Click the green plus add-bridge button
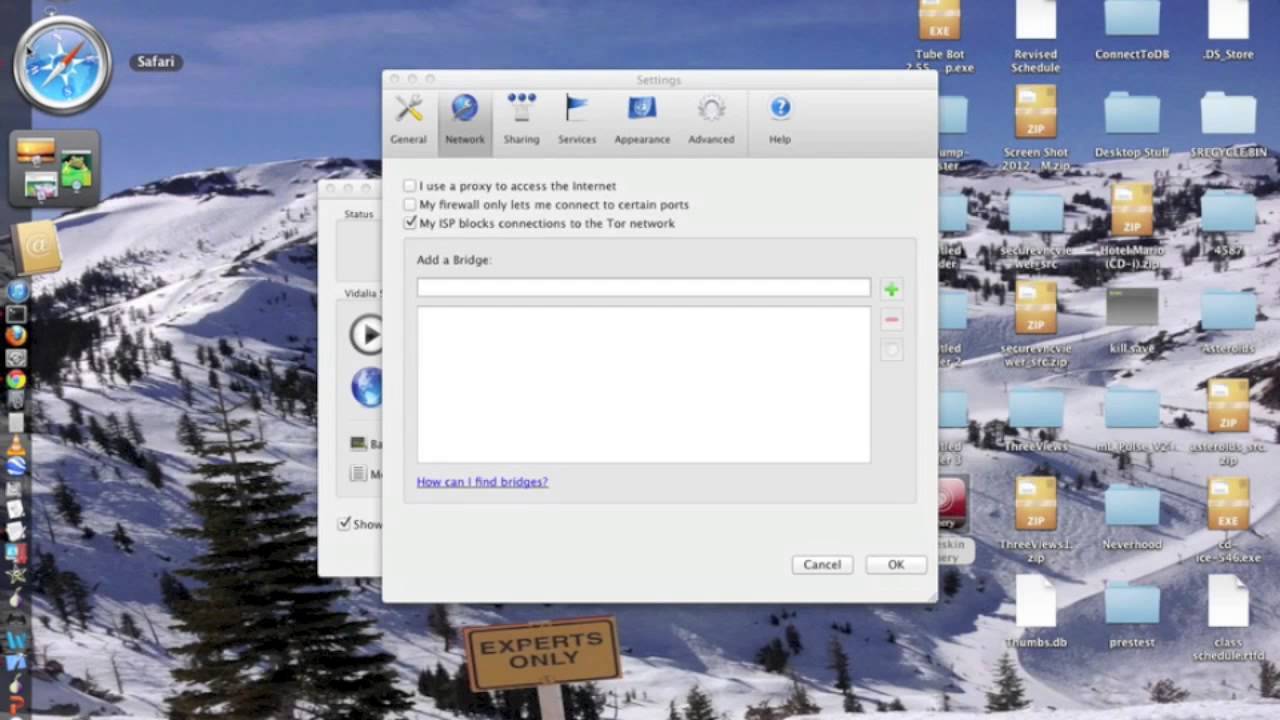Screen dimensions: 1280x720 tap(891, 290)
